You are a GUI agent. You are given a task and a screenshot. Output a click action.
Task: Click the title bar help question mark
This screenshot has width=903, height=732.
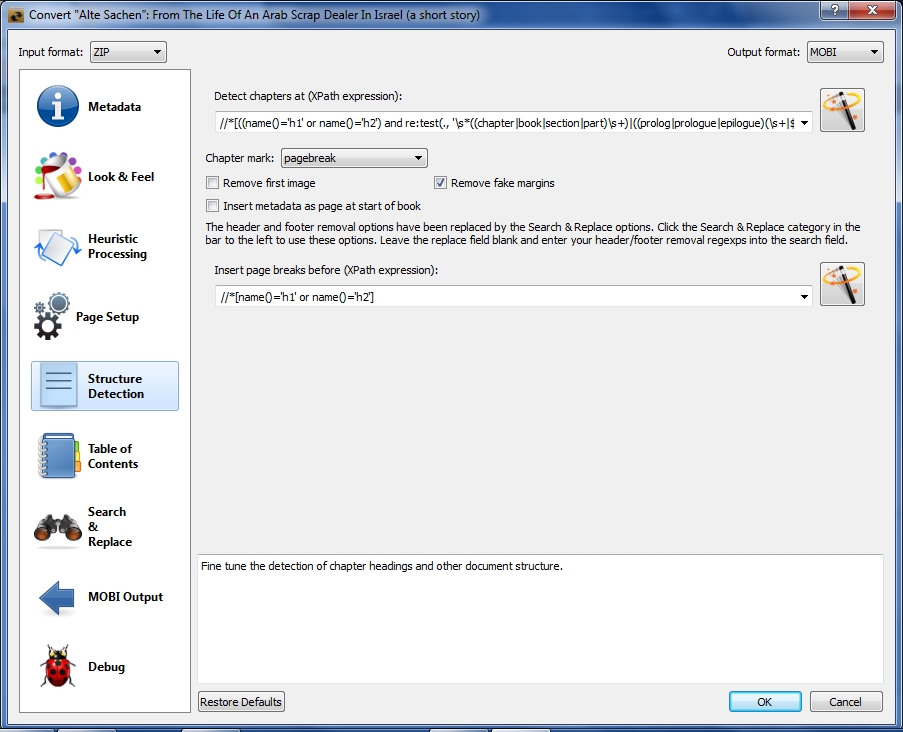835,9
